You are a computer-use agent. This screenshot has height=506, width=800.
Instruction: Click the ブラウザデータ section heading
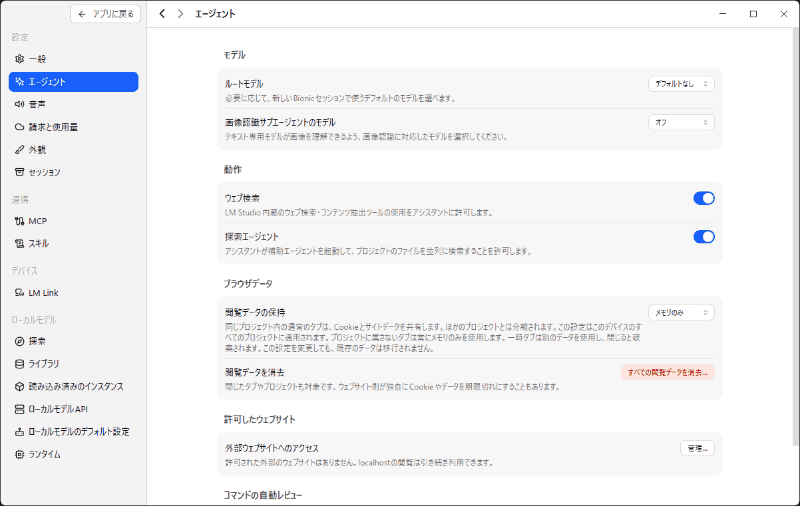coord(248,284)
